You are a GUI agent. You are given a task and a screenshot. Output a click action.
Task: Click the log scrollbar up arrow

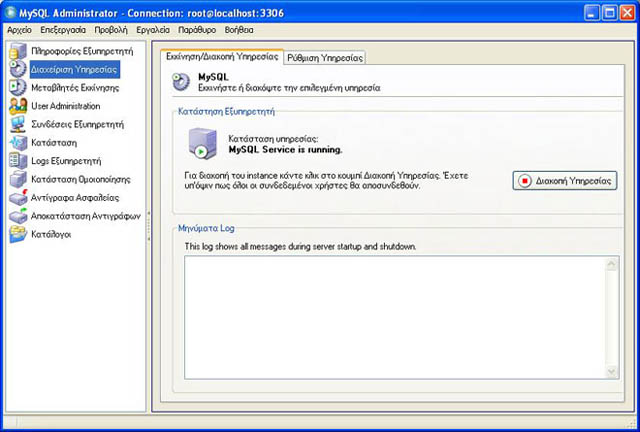point(611,264)
